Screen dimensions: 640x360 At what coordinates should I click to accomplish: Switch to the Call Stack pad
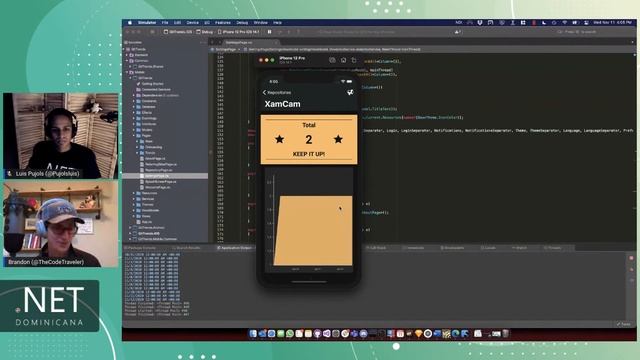coord(376,248)
